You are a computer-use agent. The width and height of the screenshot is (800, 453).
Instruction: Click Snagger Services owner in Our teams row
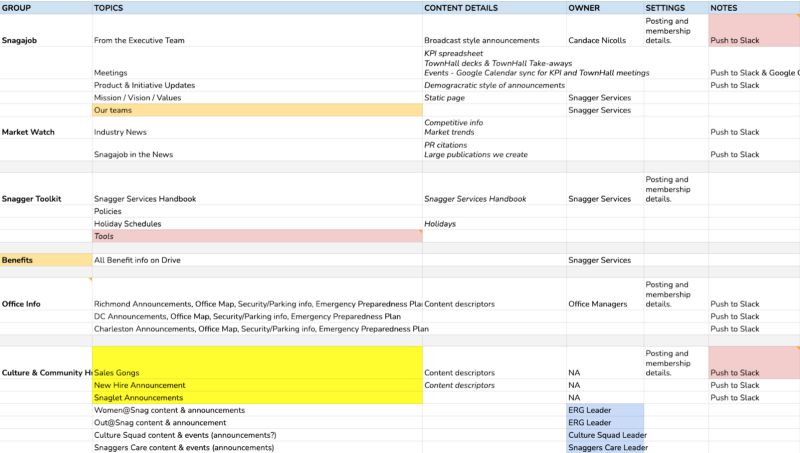pyautogui.click(x=605, y=110)
